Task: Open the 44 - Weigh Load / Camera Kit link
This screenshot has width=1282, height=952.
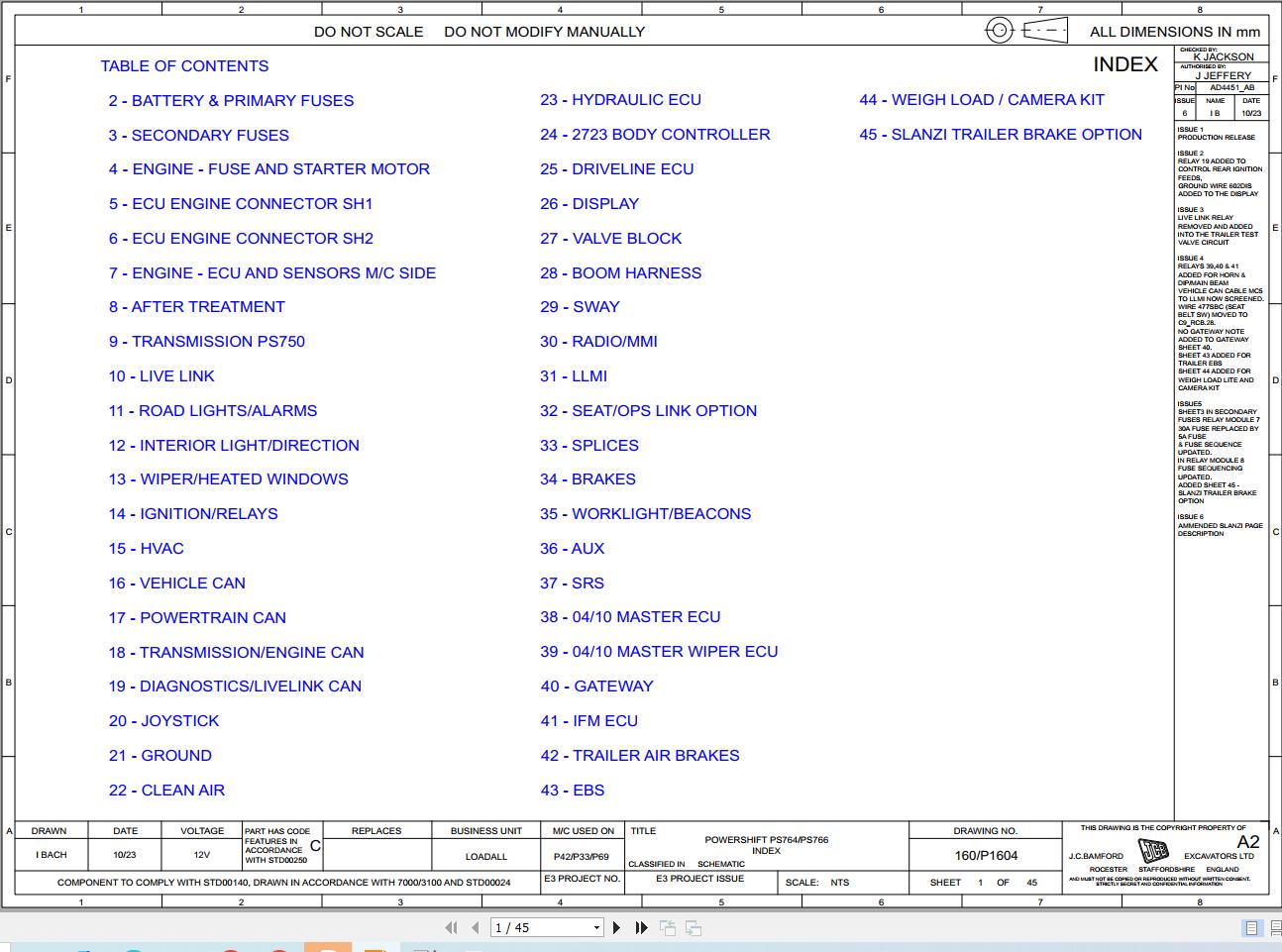Action: [x=982, y=100]
